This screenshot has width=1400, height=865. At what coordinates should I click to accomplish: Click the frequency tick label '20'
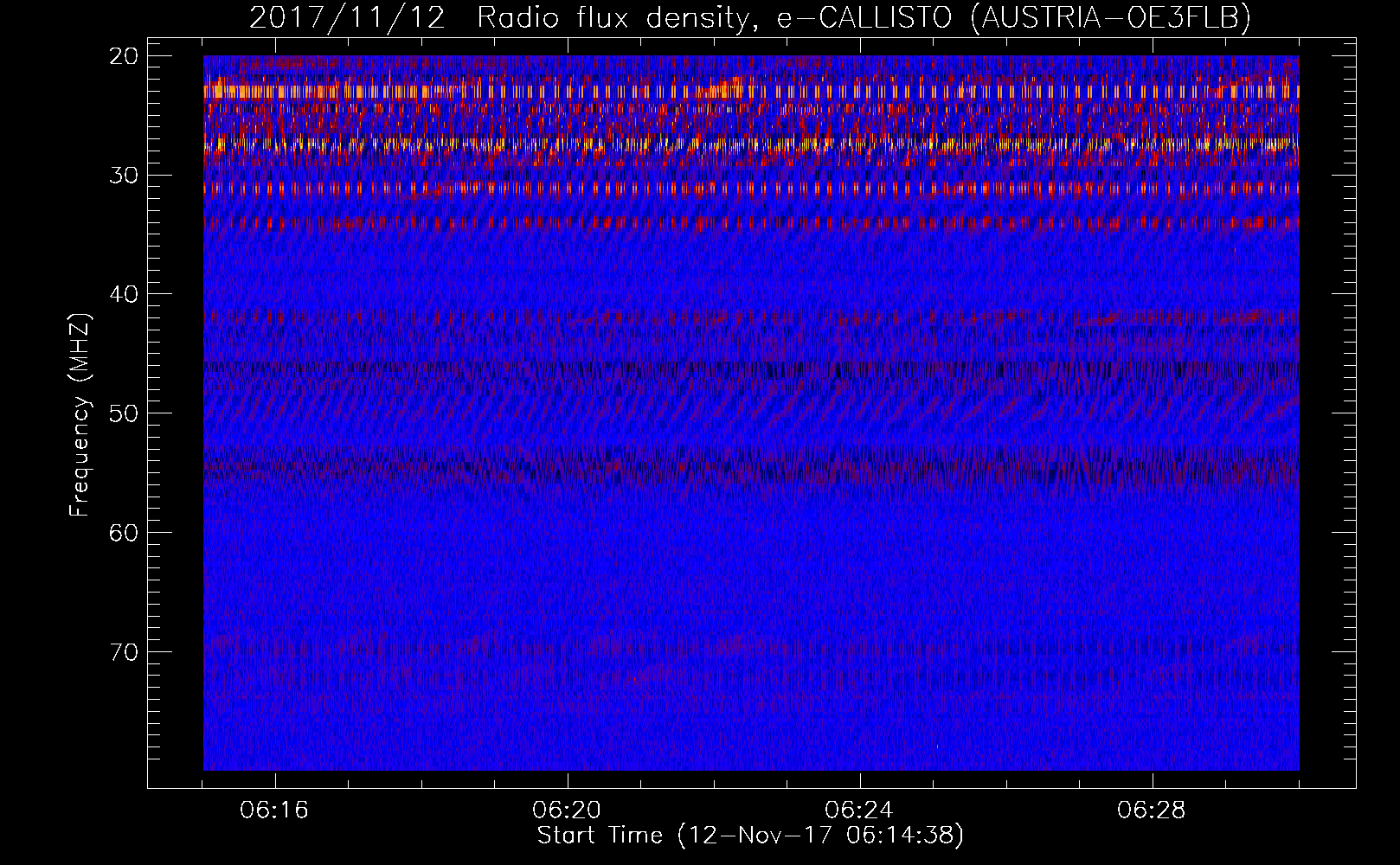(125, 56)
